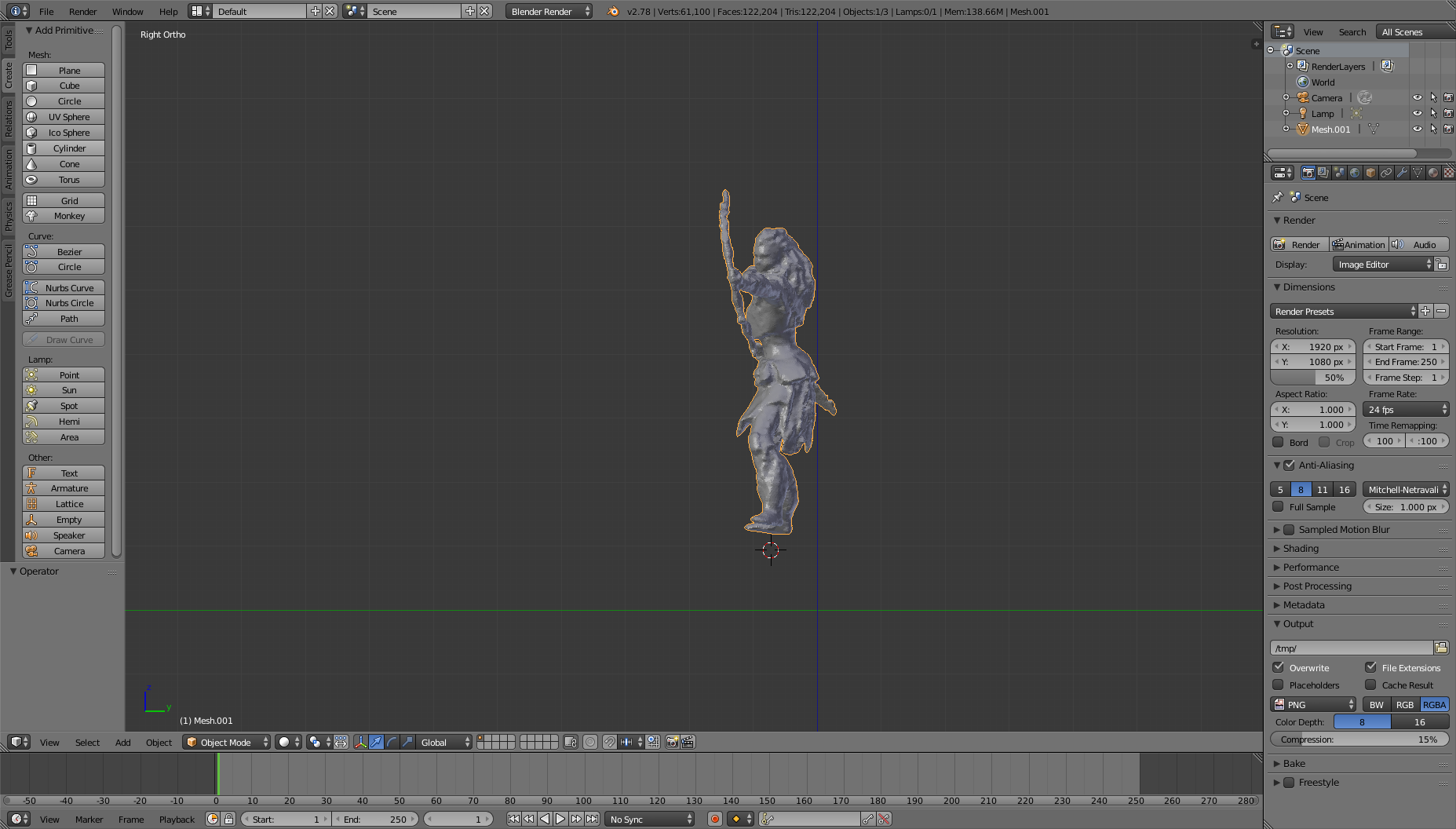This screenshot has height=829, width=1456.
Task: Open the Constraints properties chain tab
Action: coord(1386,173)
